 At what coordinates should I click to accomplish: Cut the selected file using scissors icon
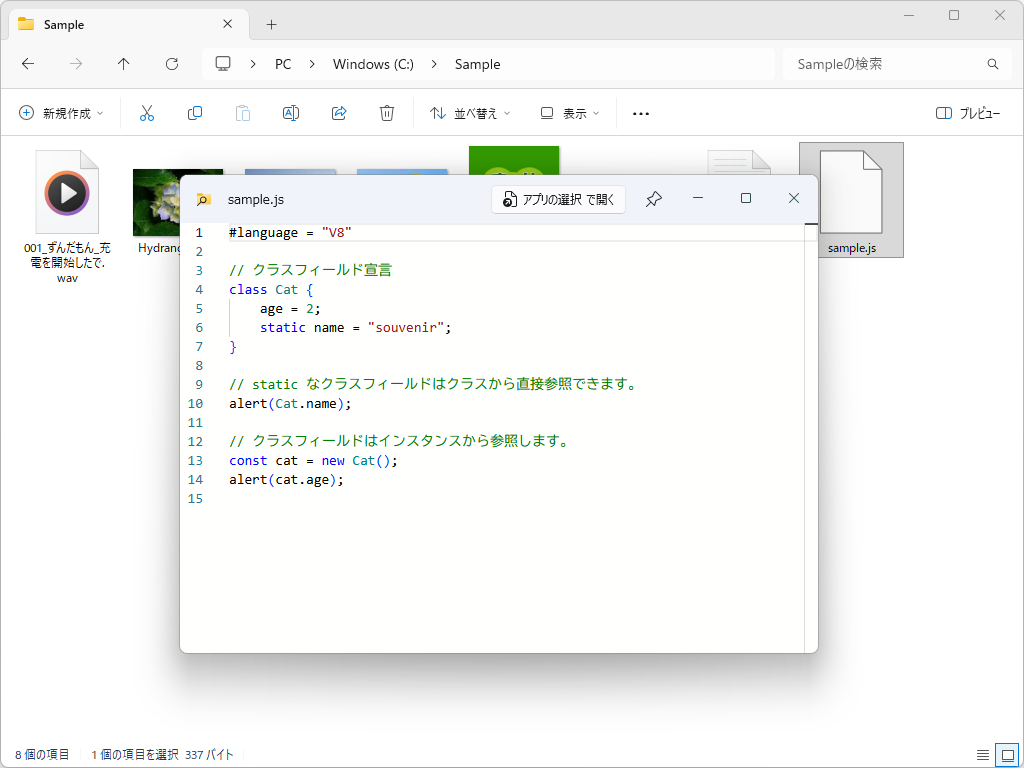[x=147, y=113]
